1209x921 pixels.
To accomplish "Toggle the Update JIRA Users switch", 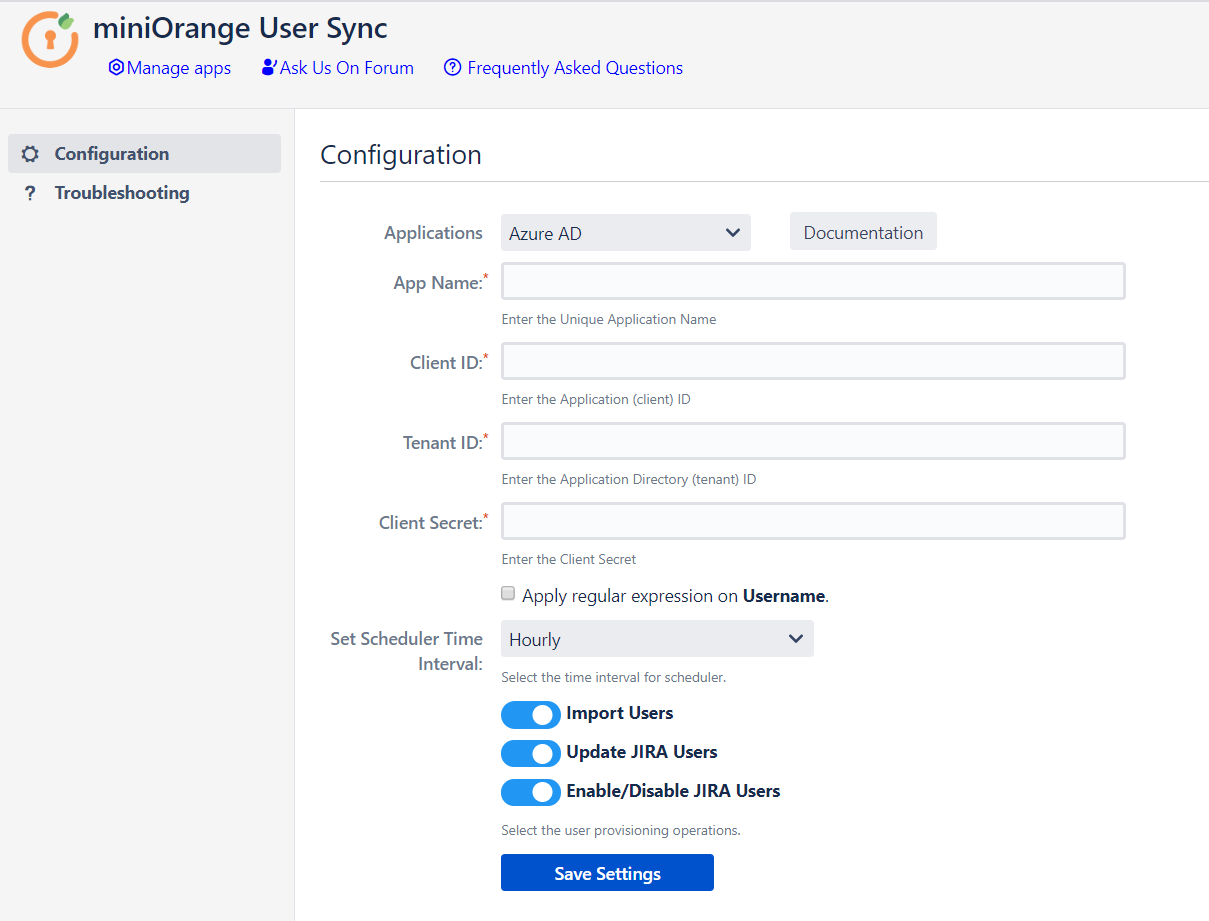I will pos(531,753).
